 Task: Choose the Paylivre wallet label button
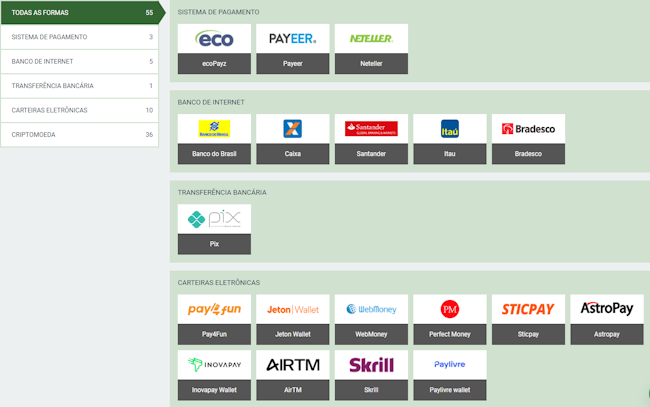pos(450,390)
